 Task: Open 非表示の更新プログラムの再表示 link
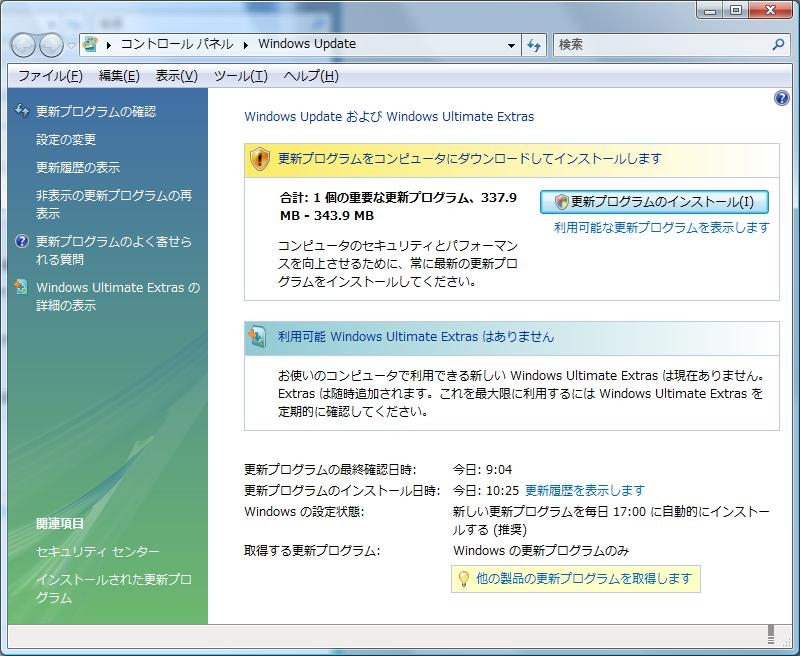coord(114,204)
